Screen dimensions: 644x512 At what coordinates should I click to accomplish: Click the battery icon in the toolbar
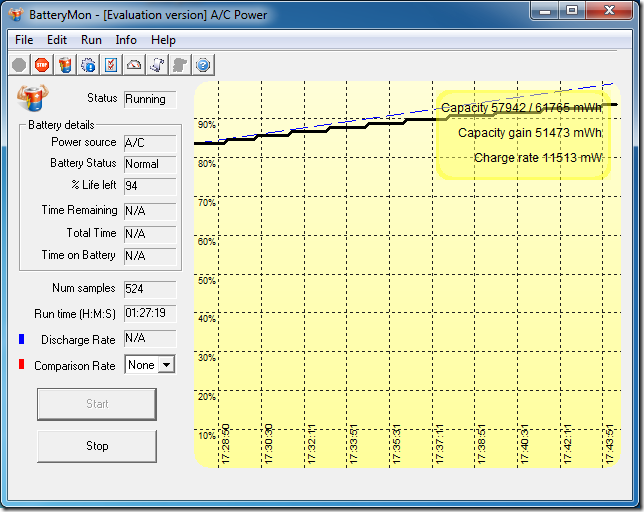65,65
